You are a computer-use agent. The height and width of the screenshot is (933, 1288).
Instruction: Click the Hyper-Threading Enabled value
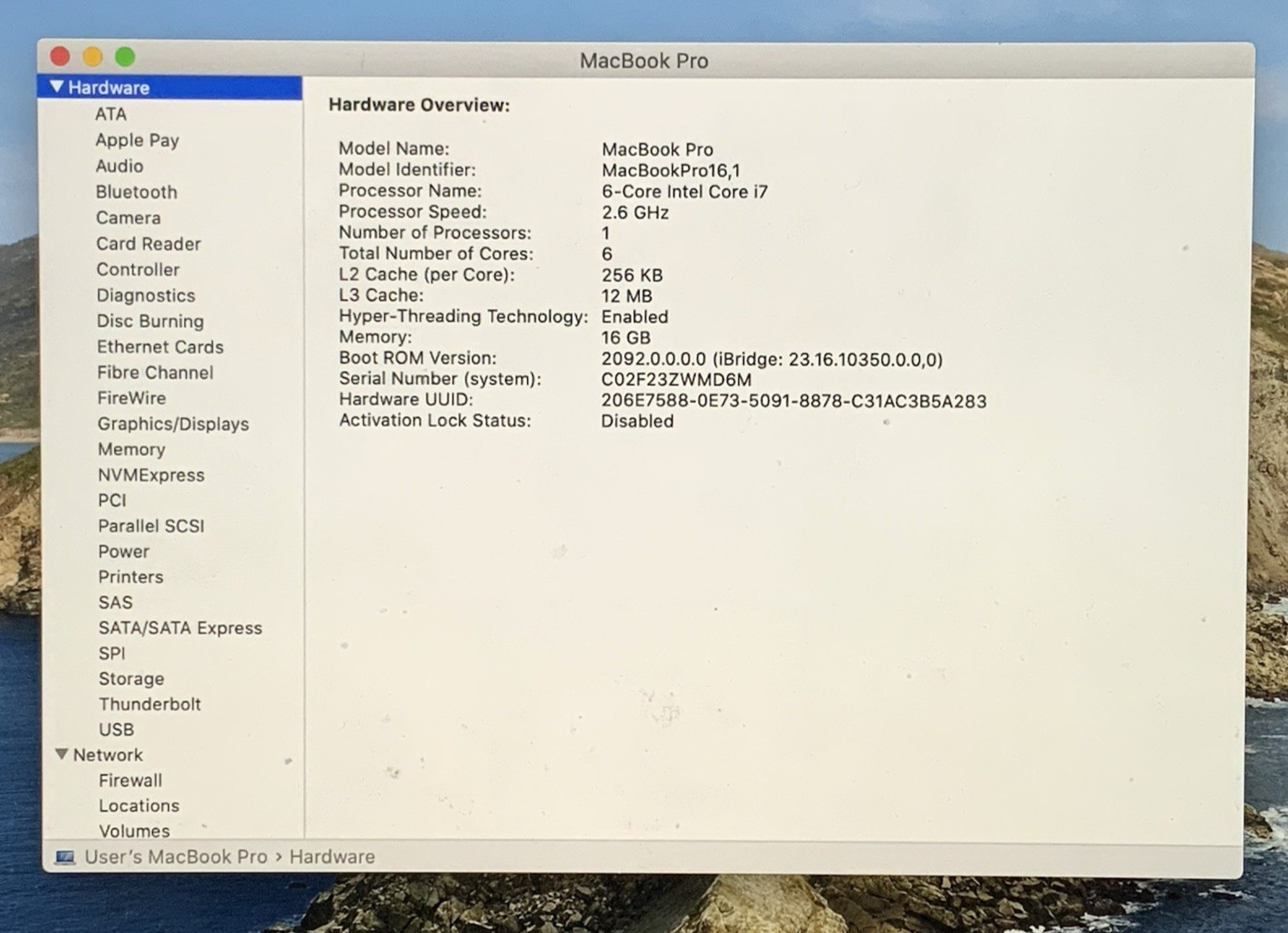(635, 317)
